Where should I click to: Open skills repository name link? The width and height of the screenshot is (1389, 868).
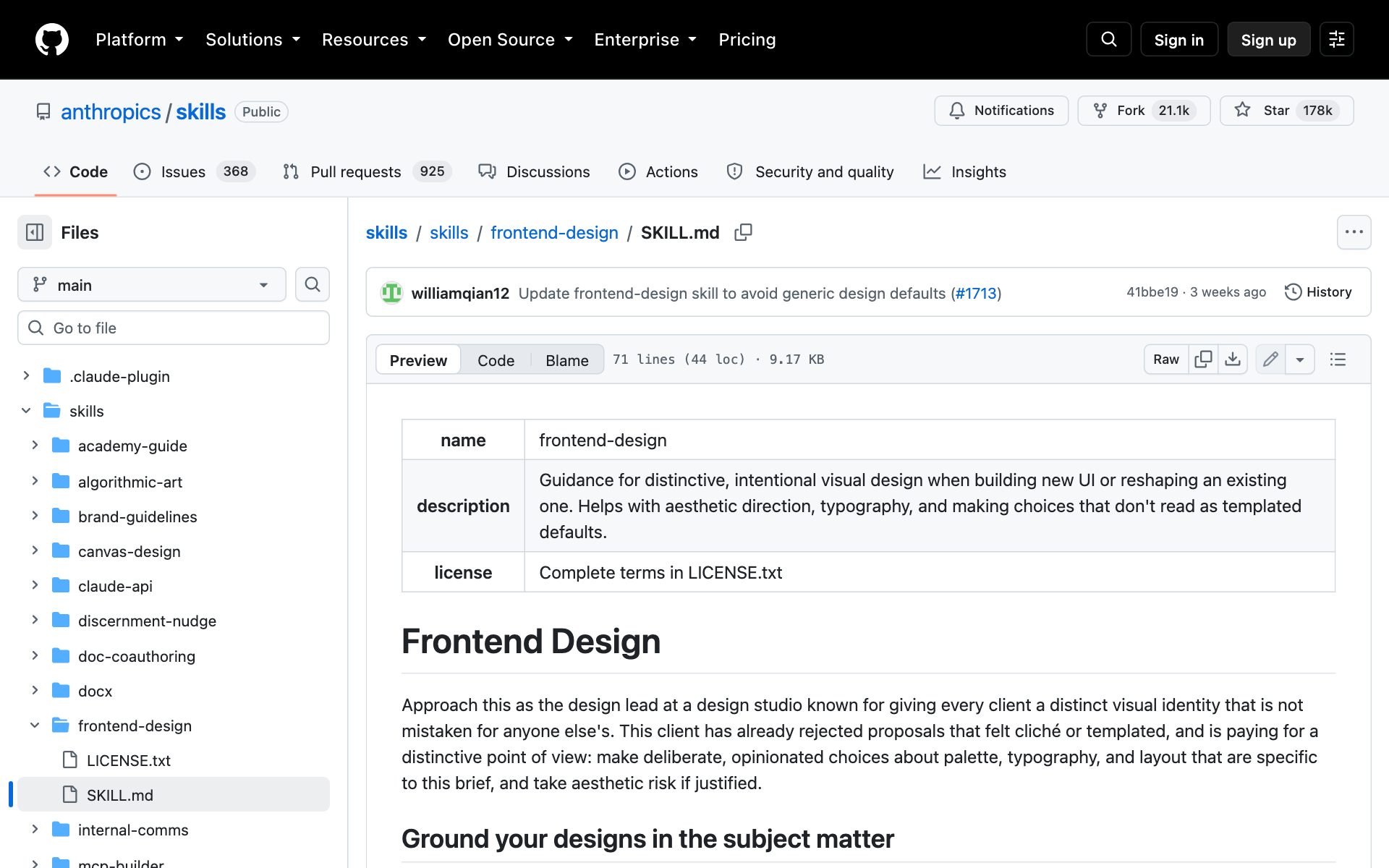[x=201, y=111]
